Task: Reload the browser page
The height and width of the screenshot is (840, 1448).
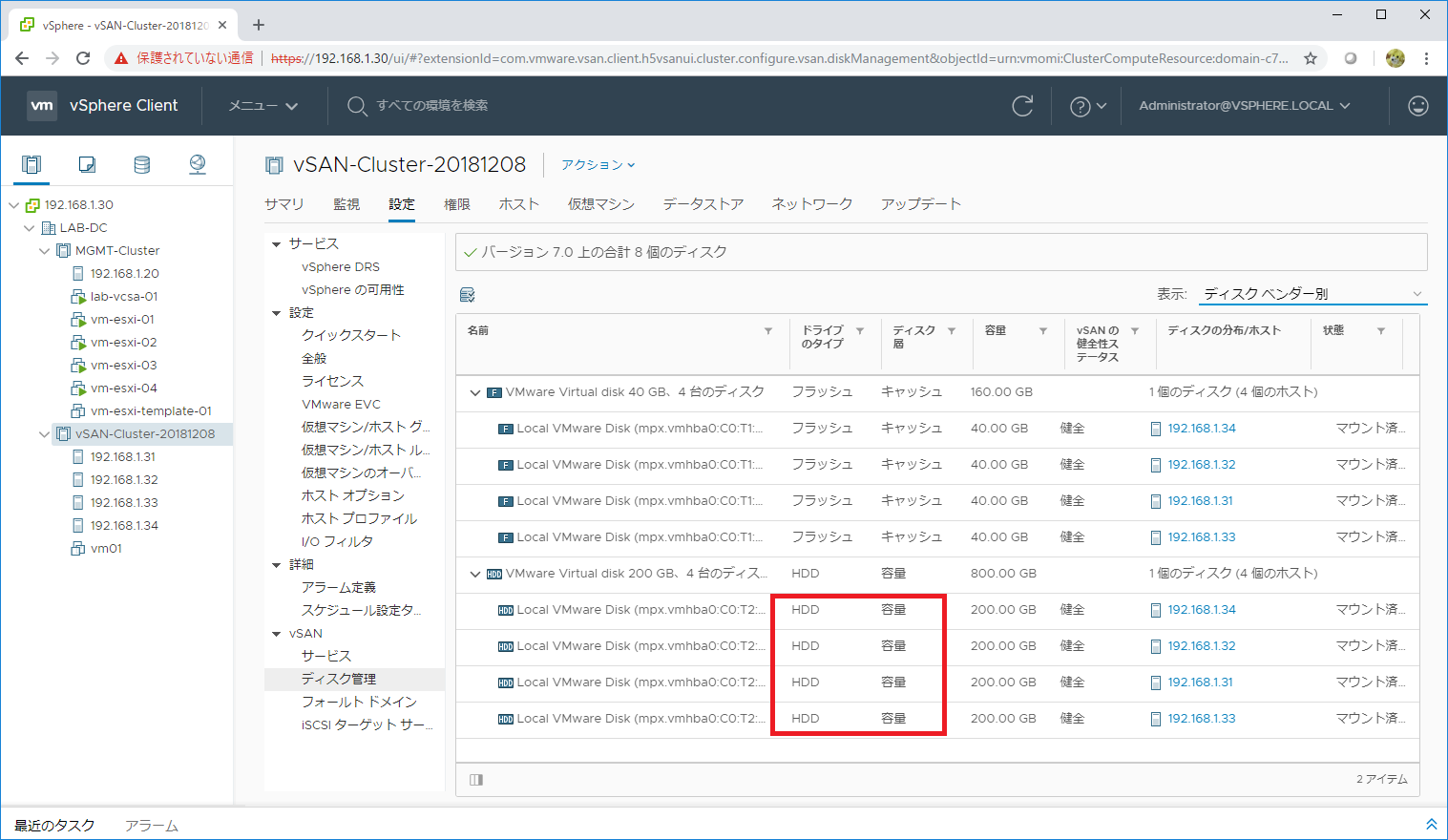Action: (83, 58)
